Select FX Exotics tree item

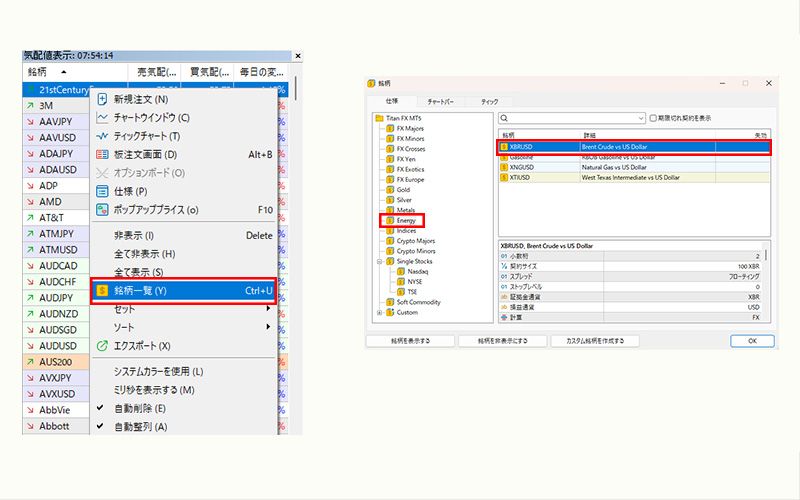[x=410, y=169]
